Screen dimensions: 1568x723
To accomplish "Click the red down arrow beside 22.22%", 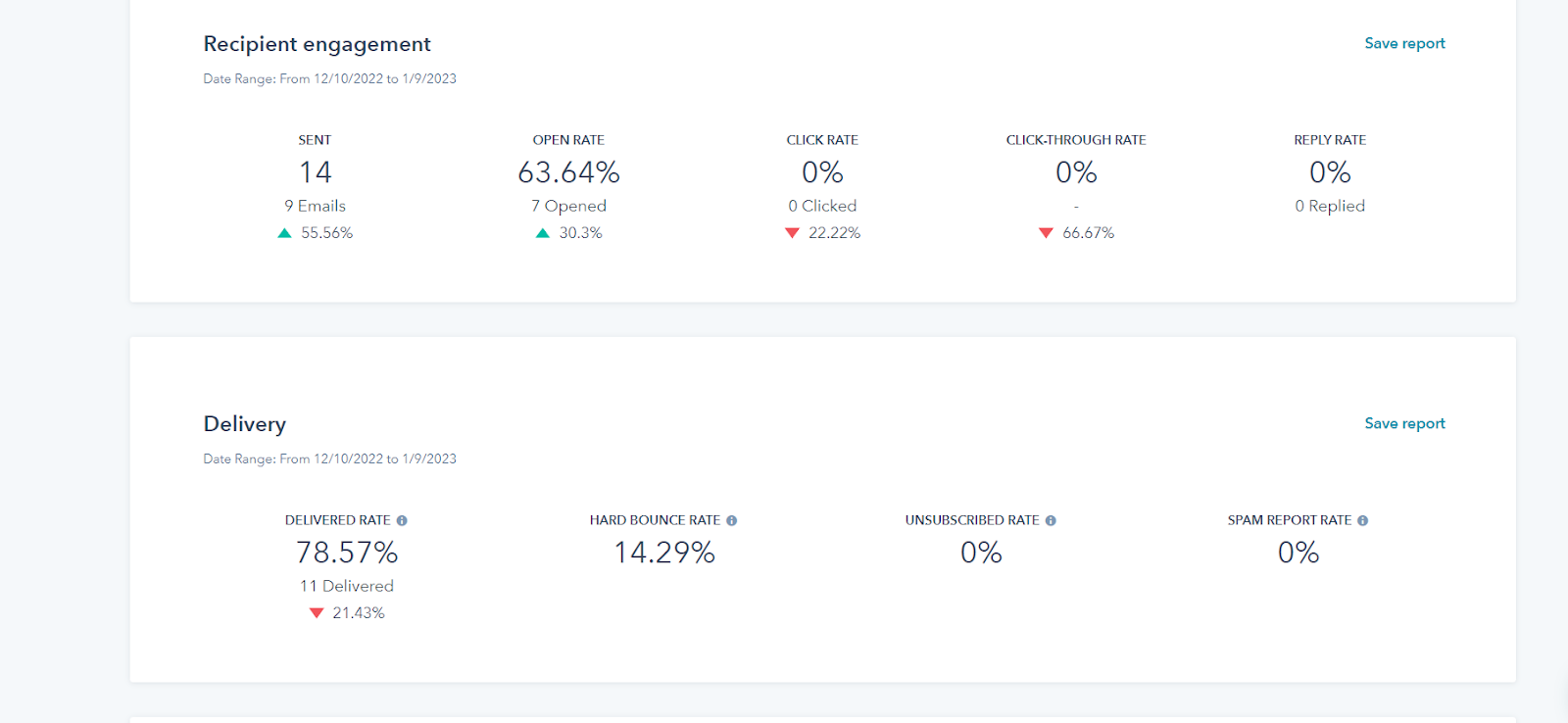I will tap(792, 233).
